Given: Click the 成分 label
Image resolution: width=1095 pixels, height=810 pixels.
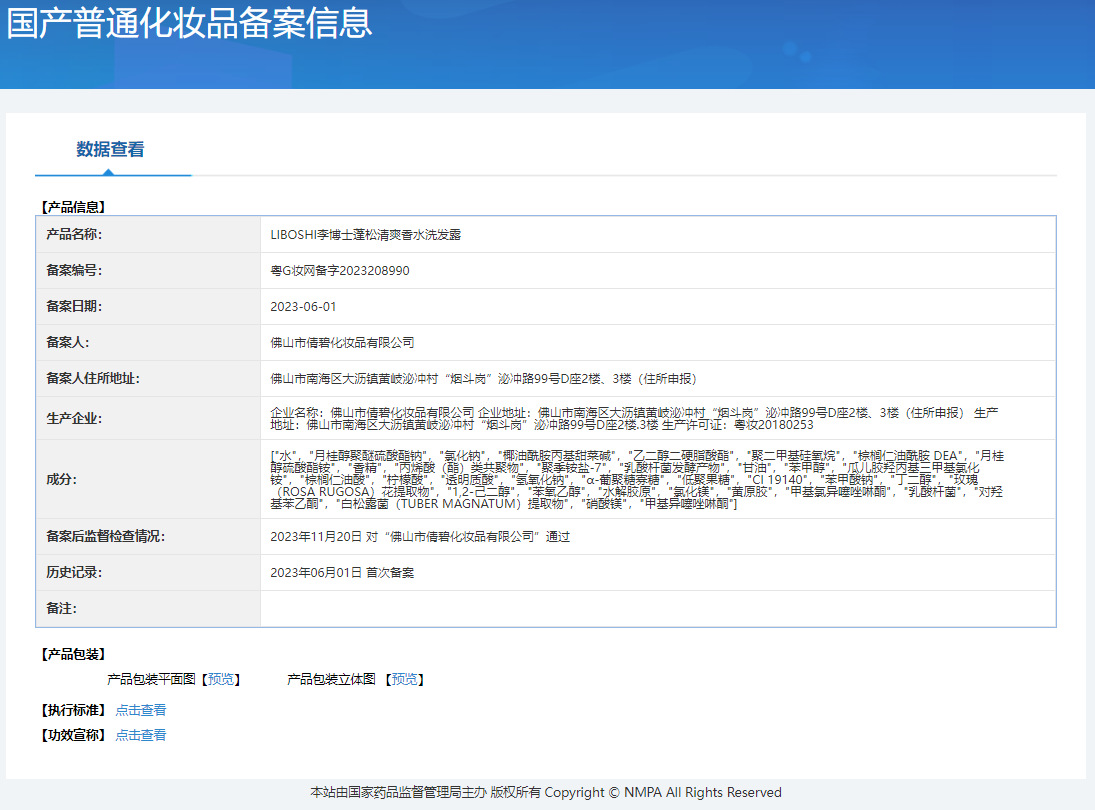Looking at the screenshot, I should click(x=61, y=479).
